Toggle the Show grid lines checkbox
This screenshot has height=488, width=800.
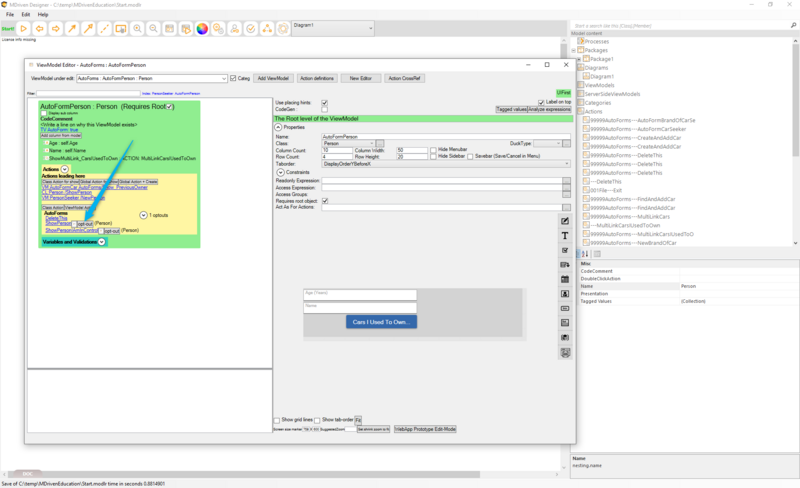click(x=277, y=420)
